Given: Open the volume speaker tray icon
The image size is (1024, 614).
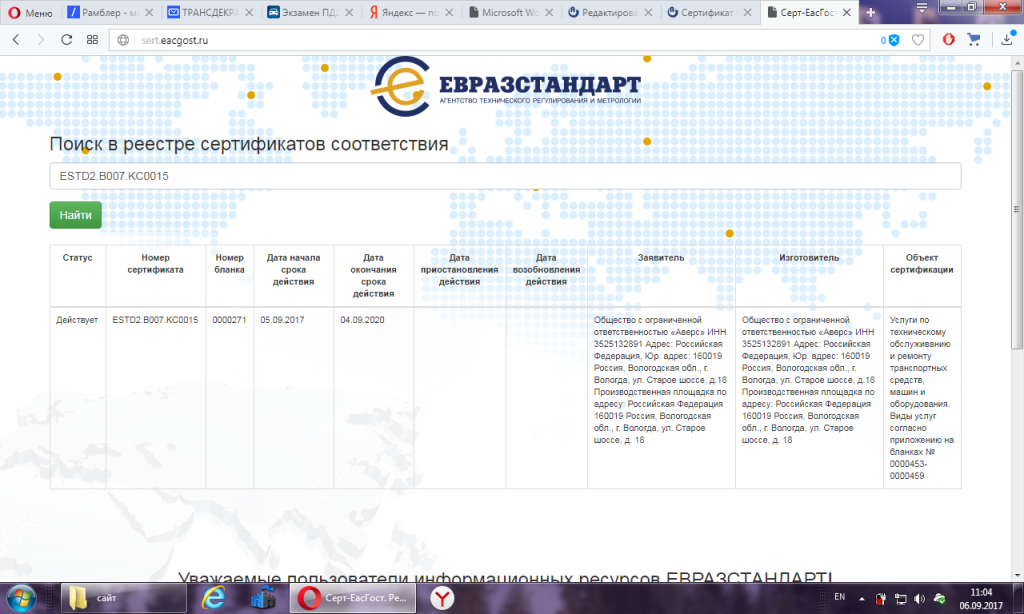Looking at the screenshot, I should click(920, 598).
